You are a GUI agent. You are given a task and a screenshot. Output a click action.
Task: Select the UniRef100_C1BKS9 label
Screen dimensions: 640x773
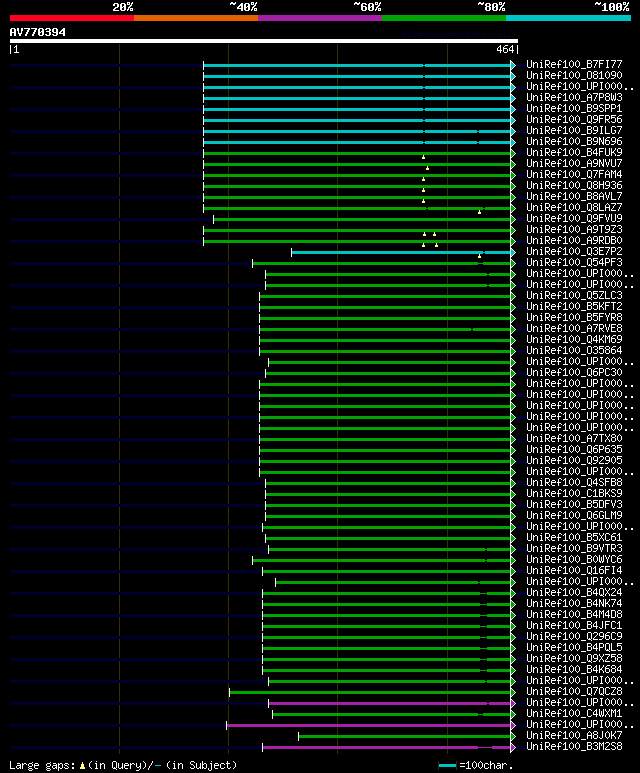[574, 493]
